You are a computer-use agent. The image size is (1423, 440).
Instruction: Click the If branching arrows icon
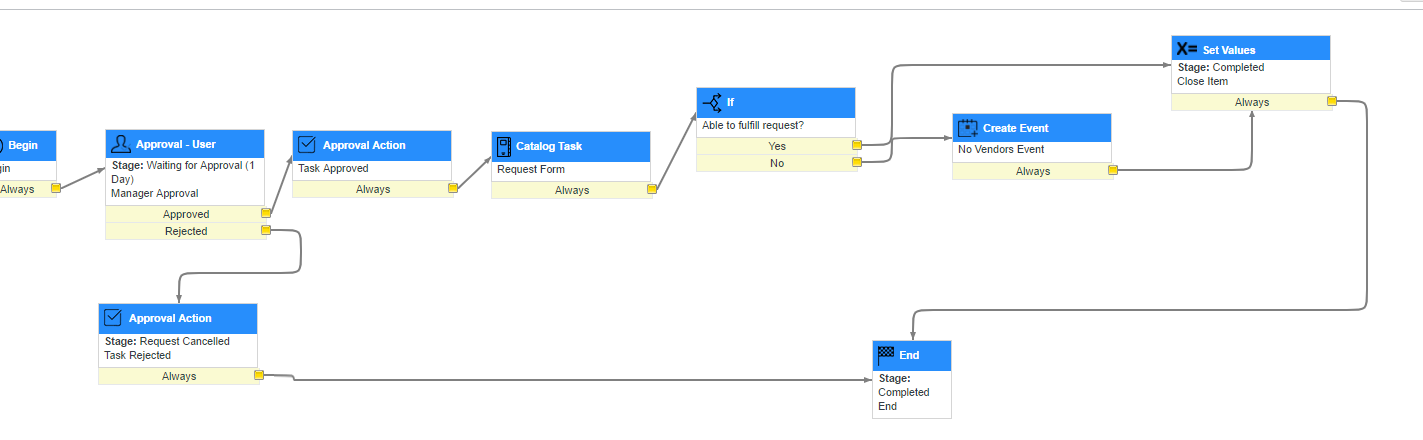712,102
